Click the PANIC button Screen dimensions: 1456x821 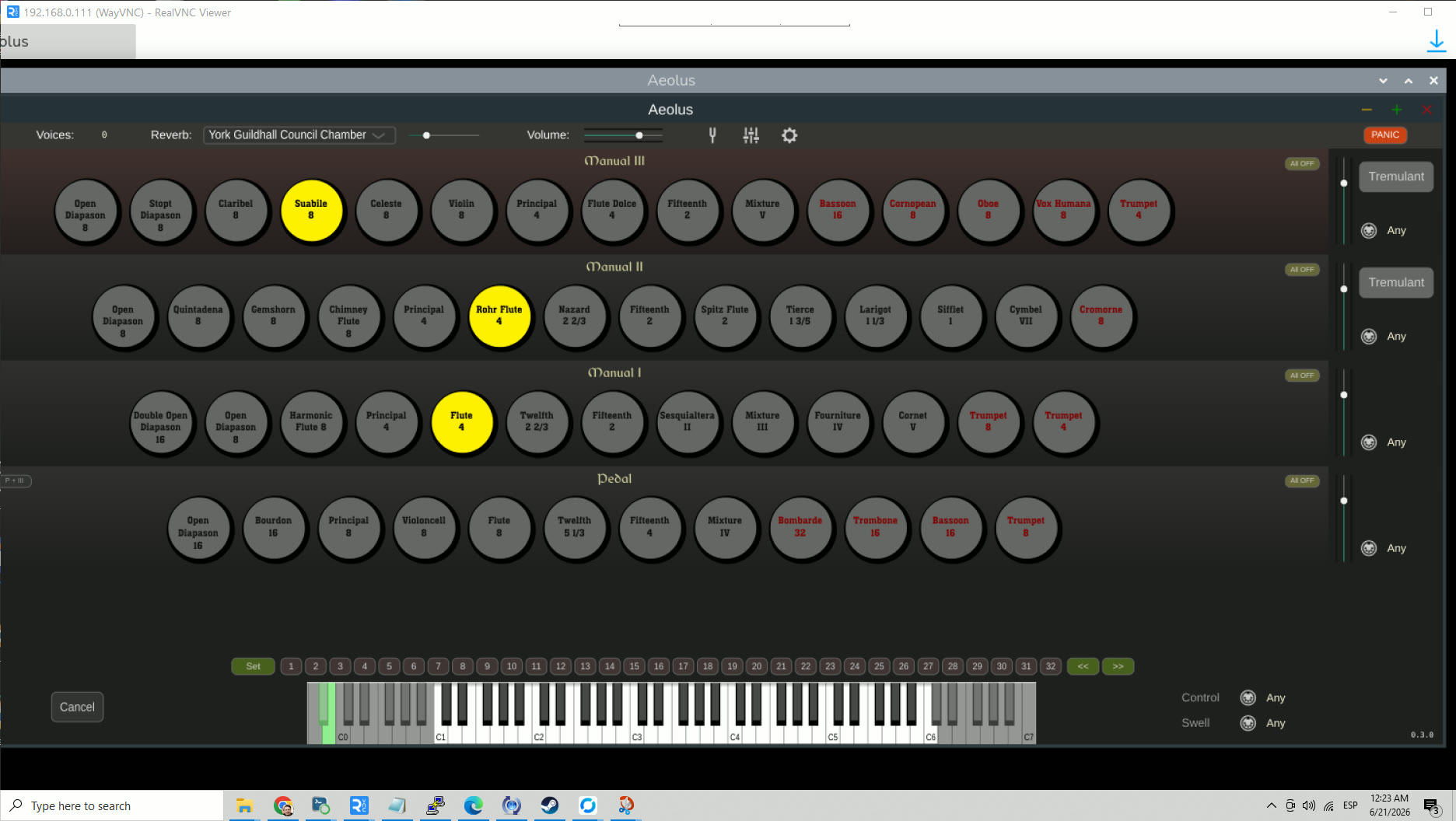pyautogui.click(x=1385, y=135)
